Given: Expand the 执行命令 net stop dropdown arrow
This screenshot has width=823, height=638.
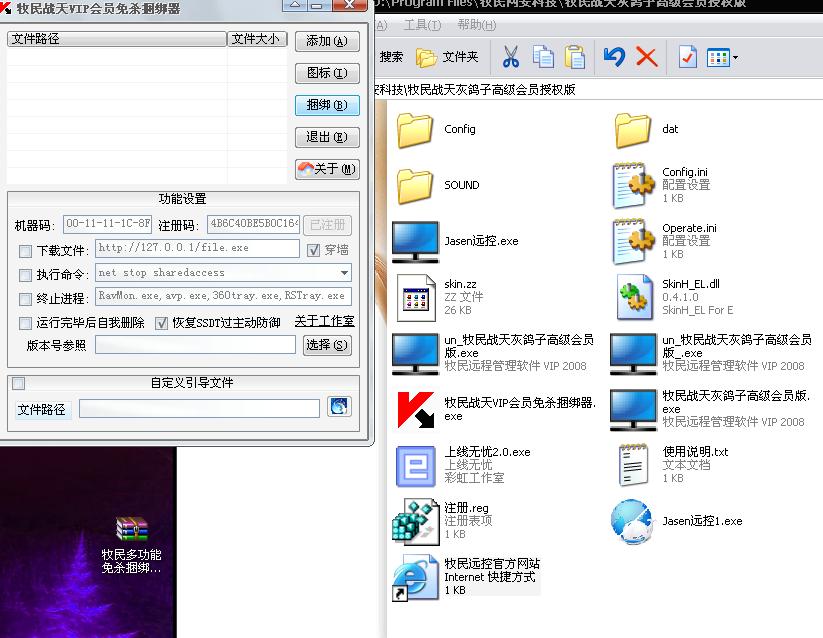Looking at the screenshot, I should click(344, 273).
